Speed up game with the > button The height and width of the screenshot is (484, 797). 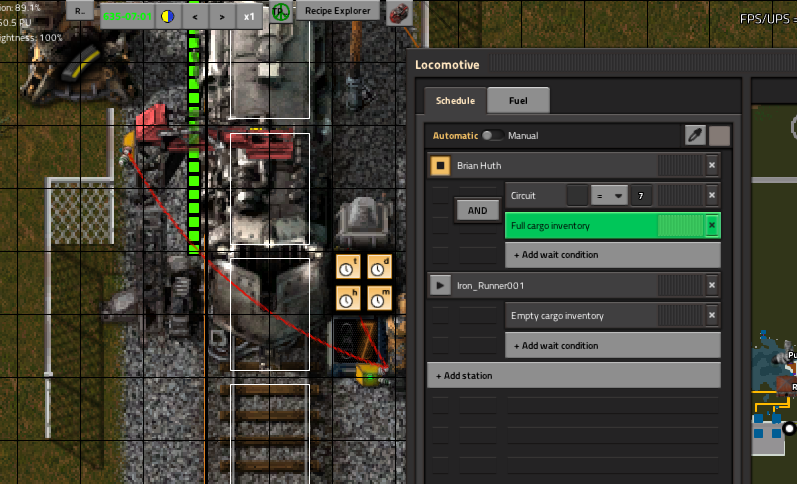click(x=222, y=16)
